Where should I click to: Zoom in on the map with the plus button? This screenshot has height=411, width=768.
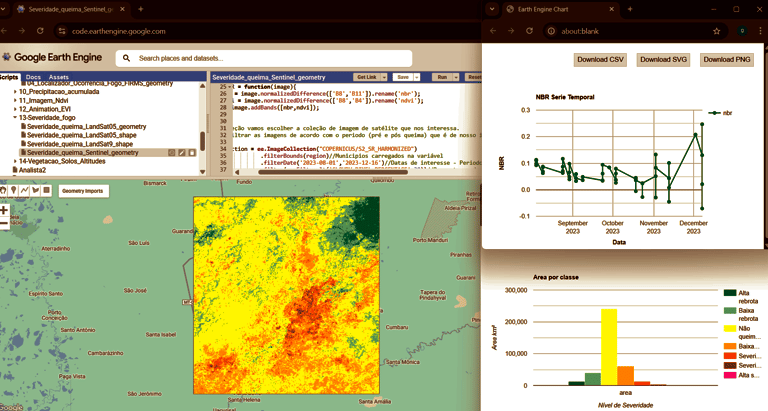(x=4, y=211)
